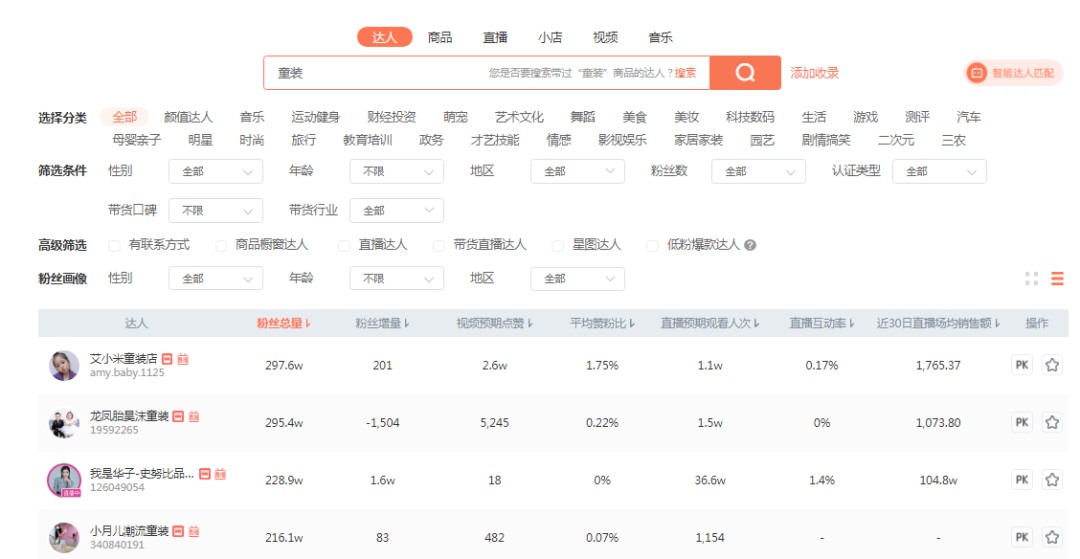Enable the 直播达人 checkbox
The image size is (1080, 559).
click(344, 245)
